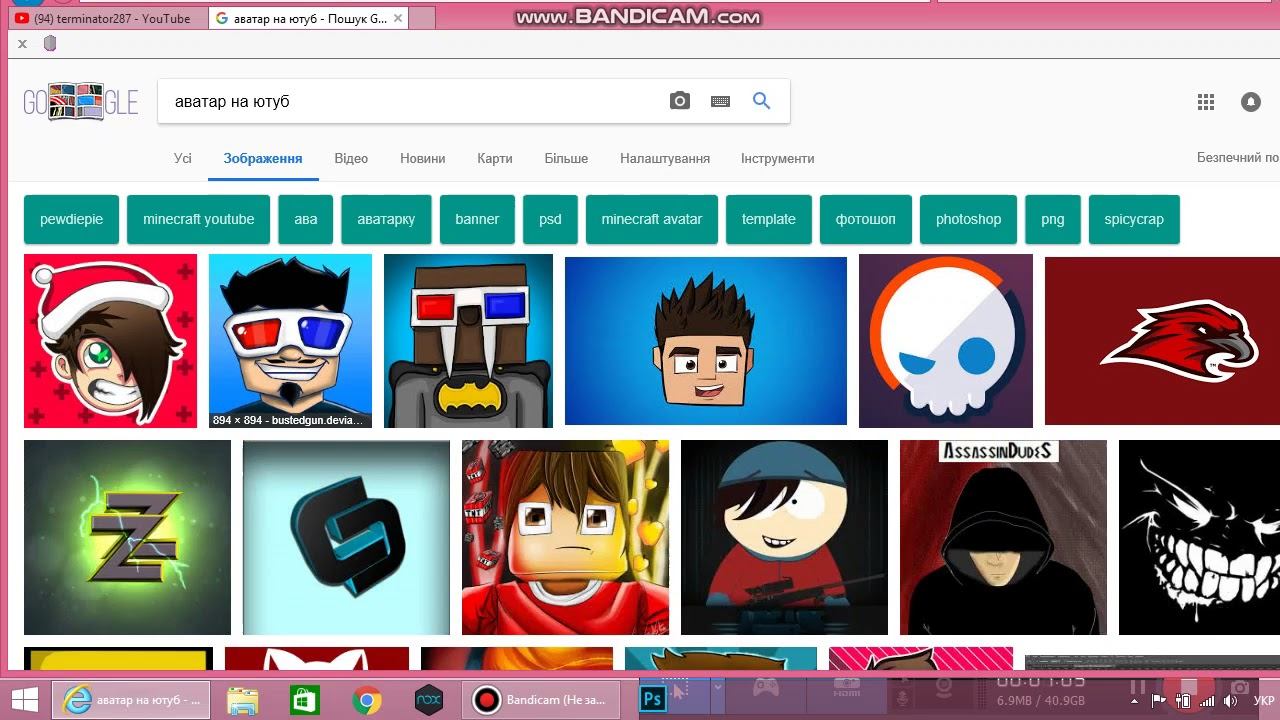Open the white skull orange ring image
The height and width of the screenshot is (720, 1280).
(x=946, y=341)
